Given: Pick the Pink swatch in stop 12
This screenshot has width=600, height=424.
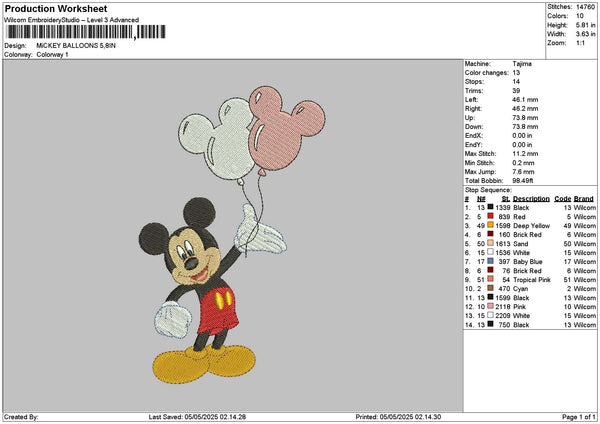Looking at the screenshot, I should 490,306.
